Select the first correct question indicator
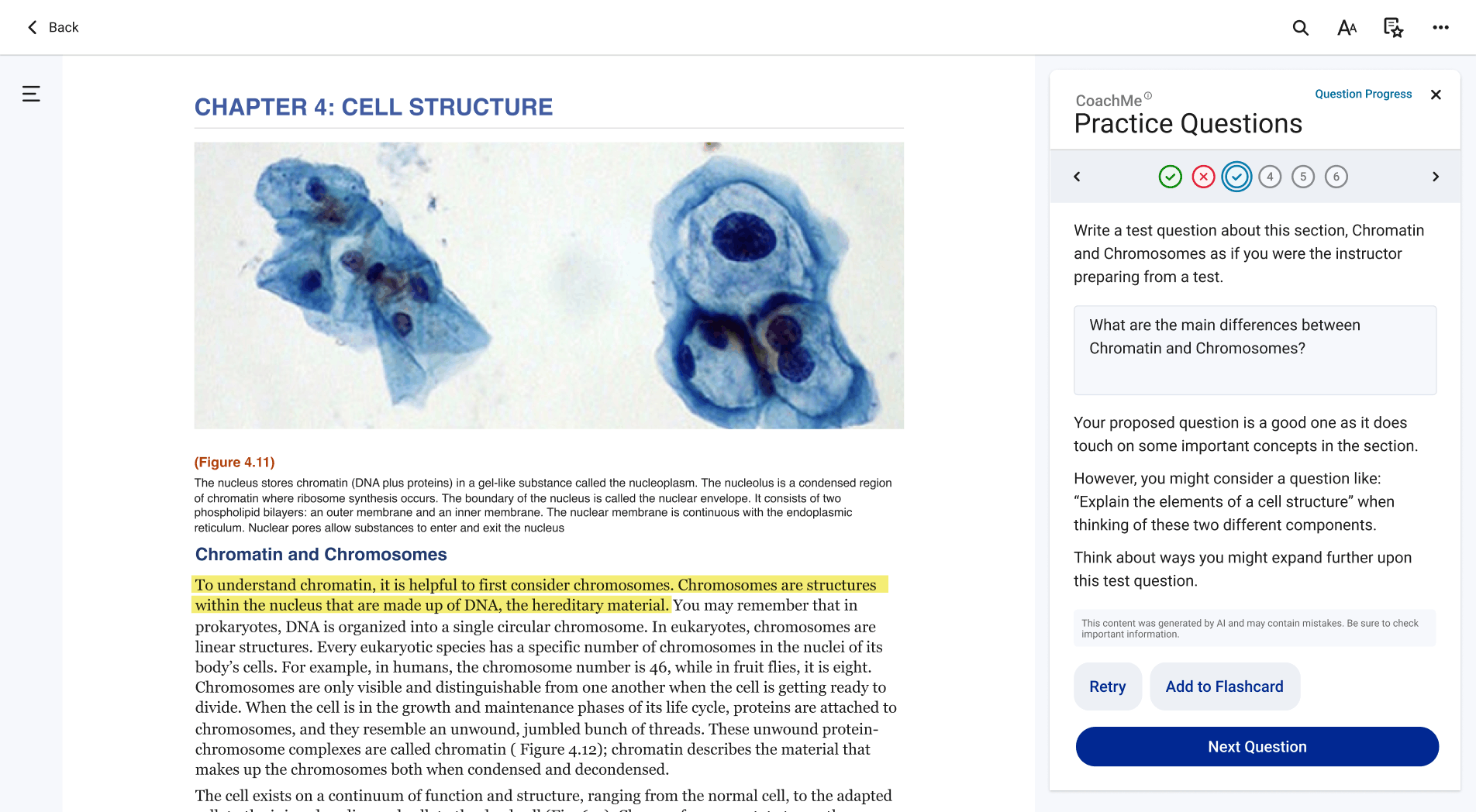Viewport: 1476px width, 812px height. coord(1170,177)
